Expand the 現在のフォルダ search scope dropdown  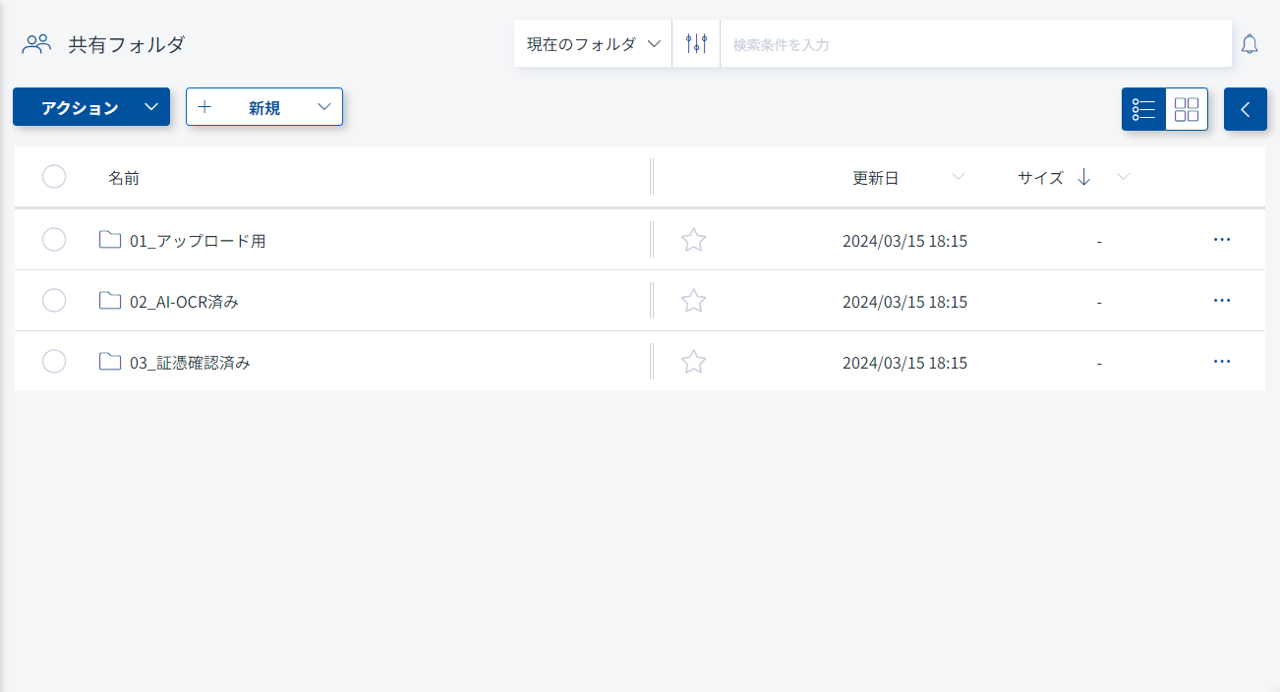[x=593, y=44]
